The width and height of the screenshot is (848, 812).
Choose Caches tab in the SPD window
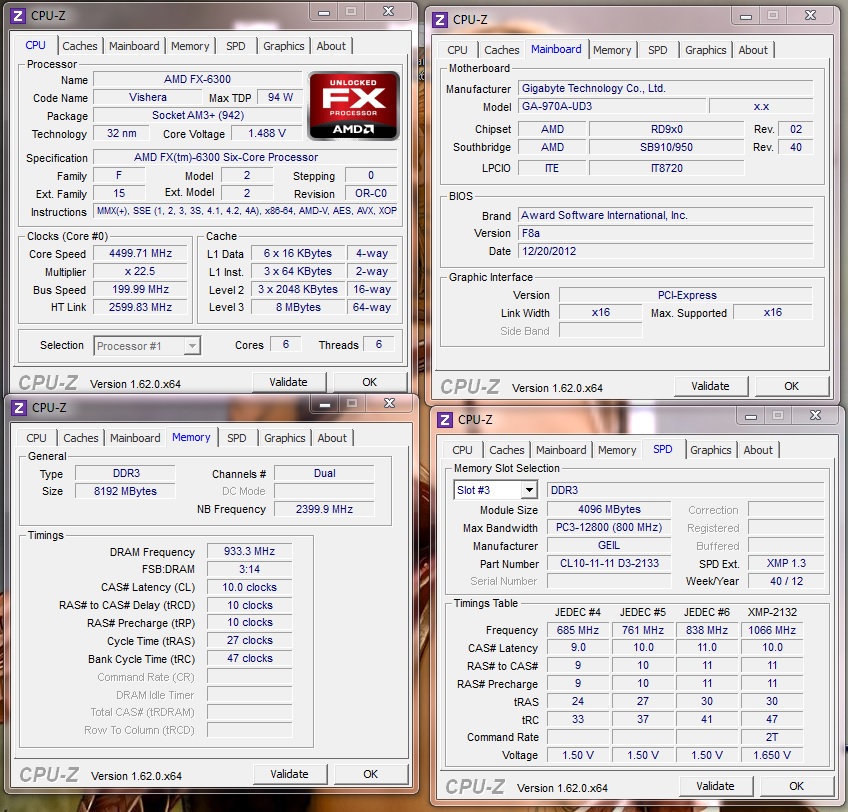click(507, 450)
